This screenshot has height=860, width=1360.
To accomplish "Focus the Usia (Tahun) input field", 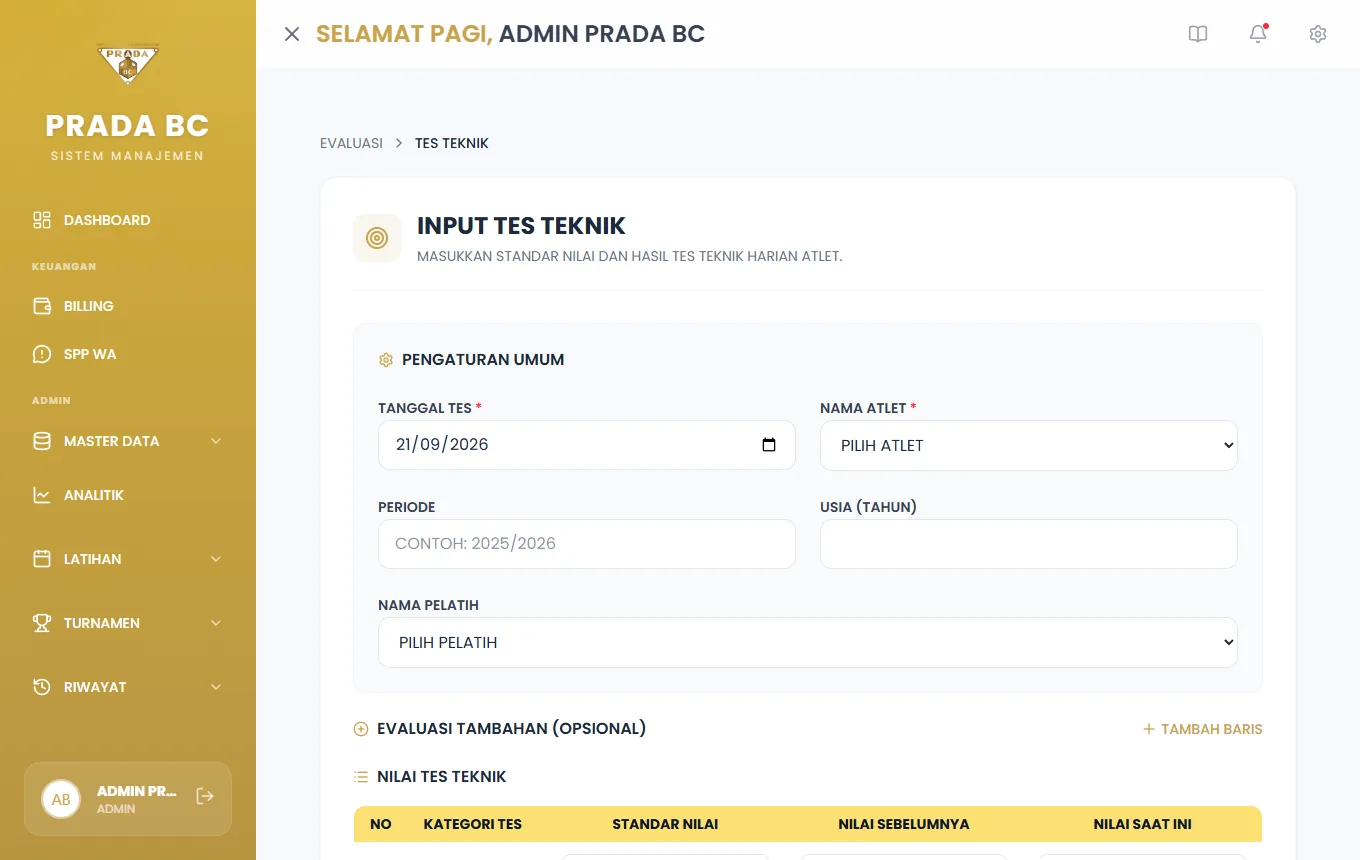I will pyautogui.click(x=1029, y=544).
